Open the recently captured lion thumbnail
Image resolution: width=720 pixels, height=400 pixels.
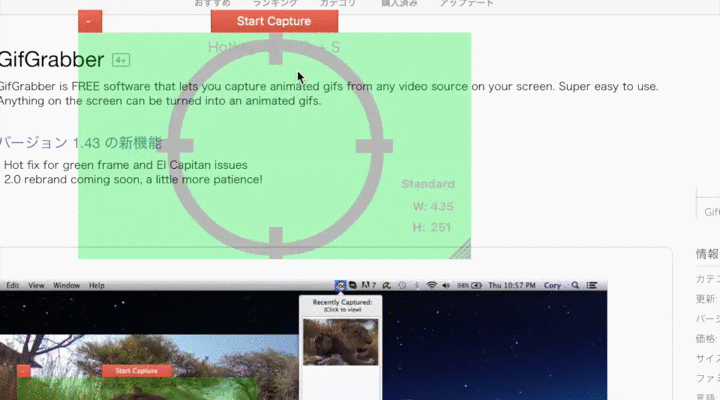point(341,342)
